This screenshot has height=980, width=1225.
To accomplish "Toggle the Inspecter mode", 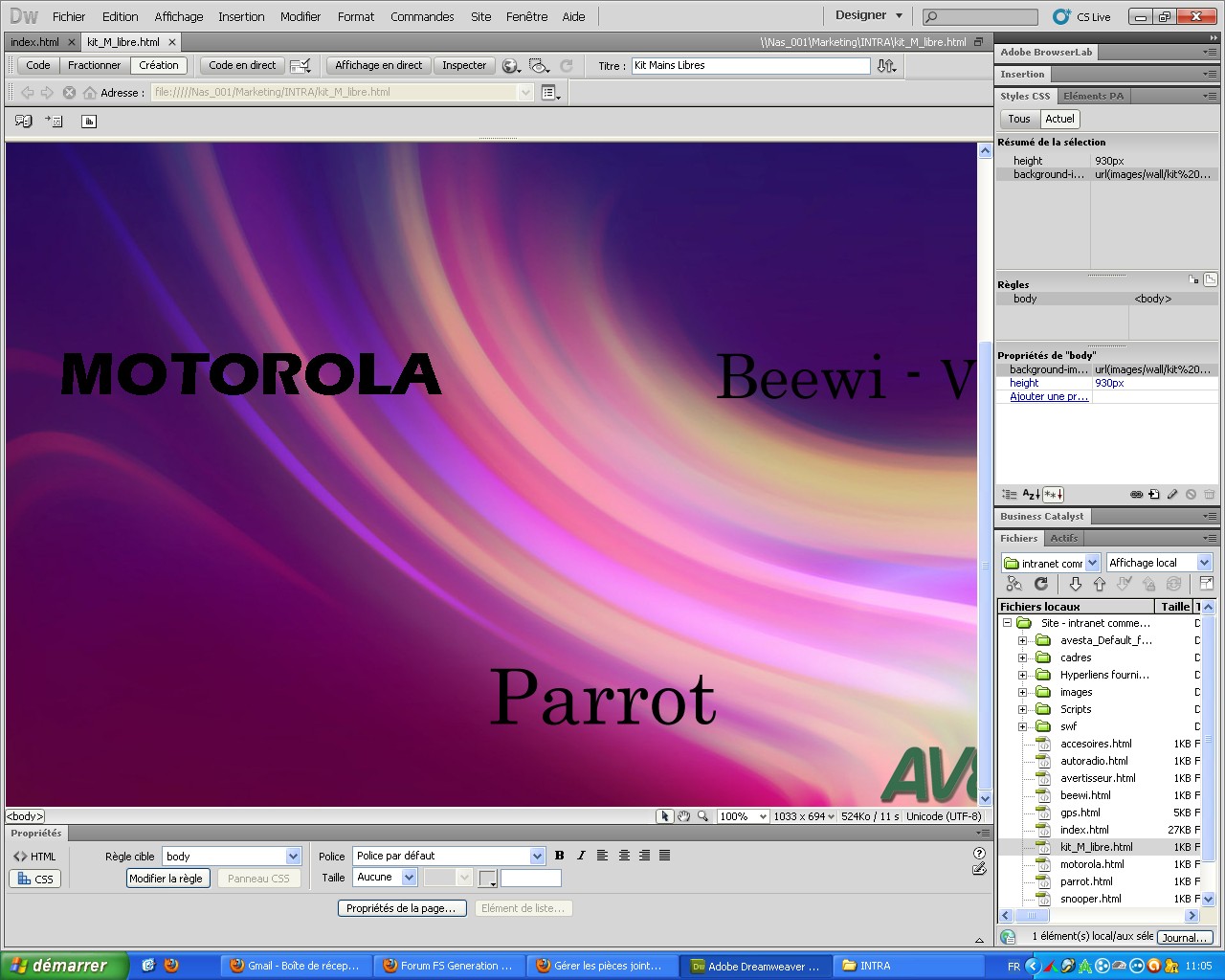I will [x=464, y=66].
